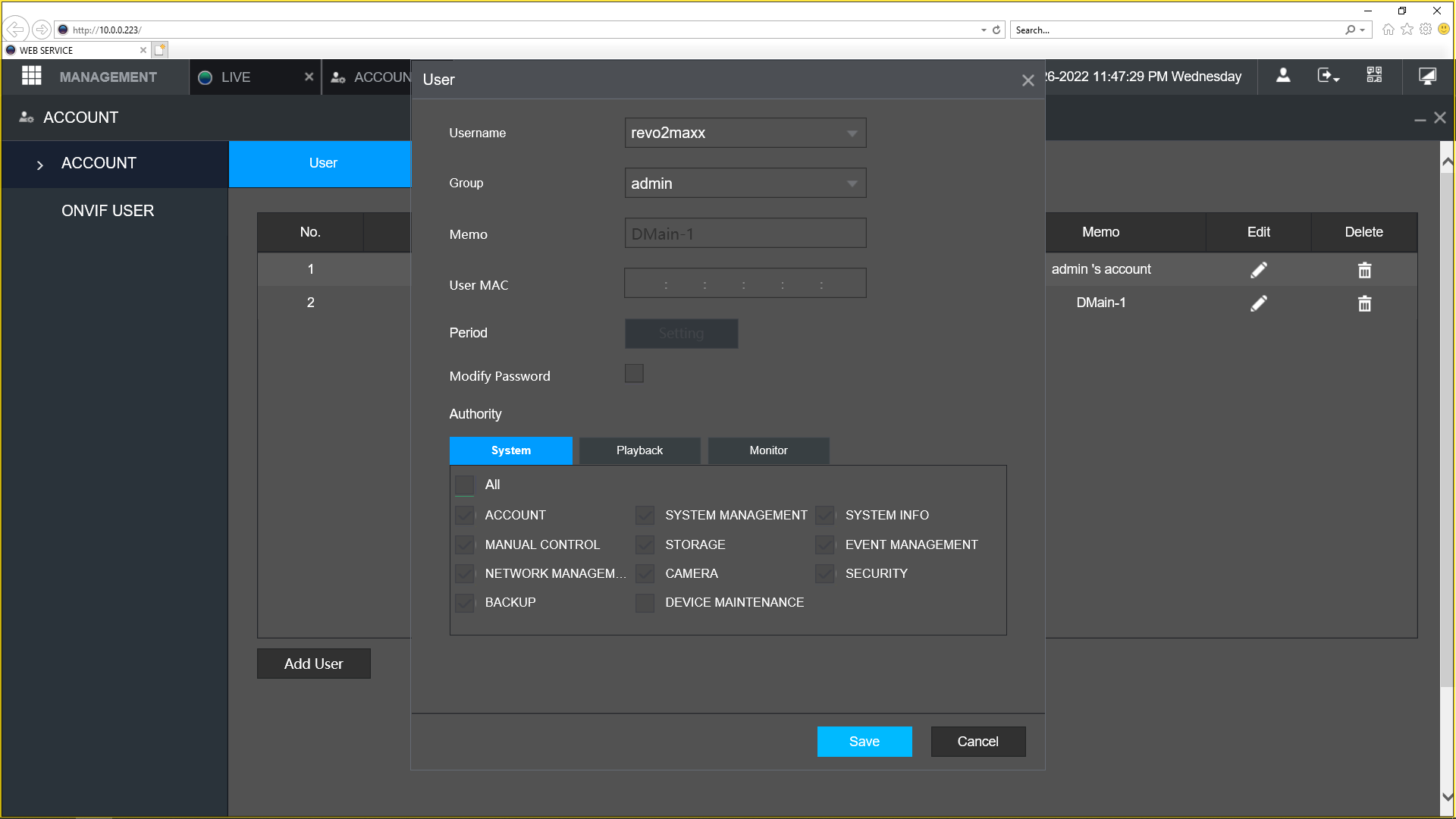Click the browser search magnifier icon
Viewport: 1456px width, 819px height.
point(1350,30)
